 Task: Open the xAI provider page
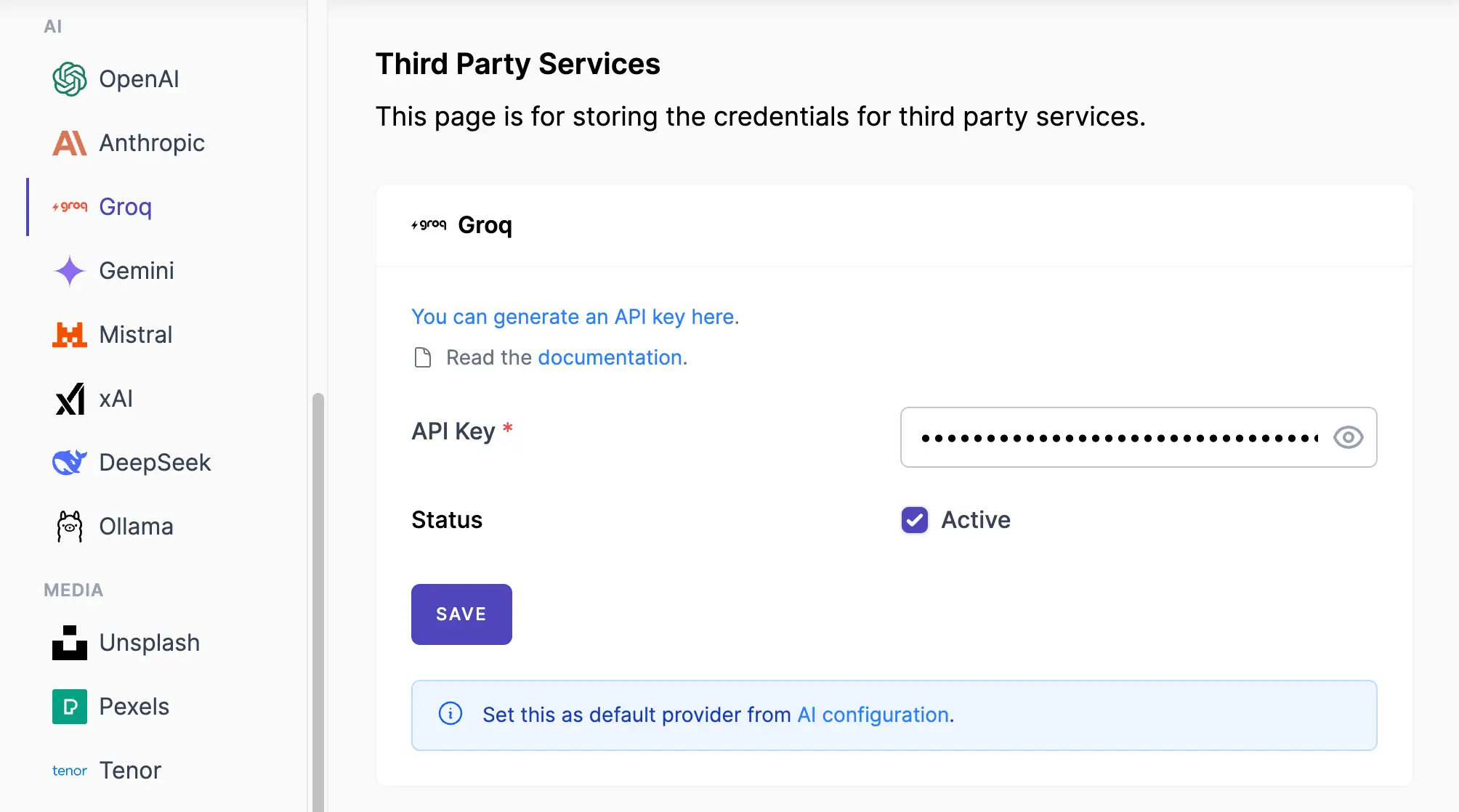(116, 399)
